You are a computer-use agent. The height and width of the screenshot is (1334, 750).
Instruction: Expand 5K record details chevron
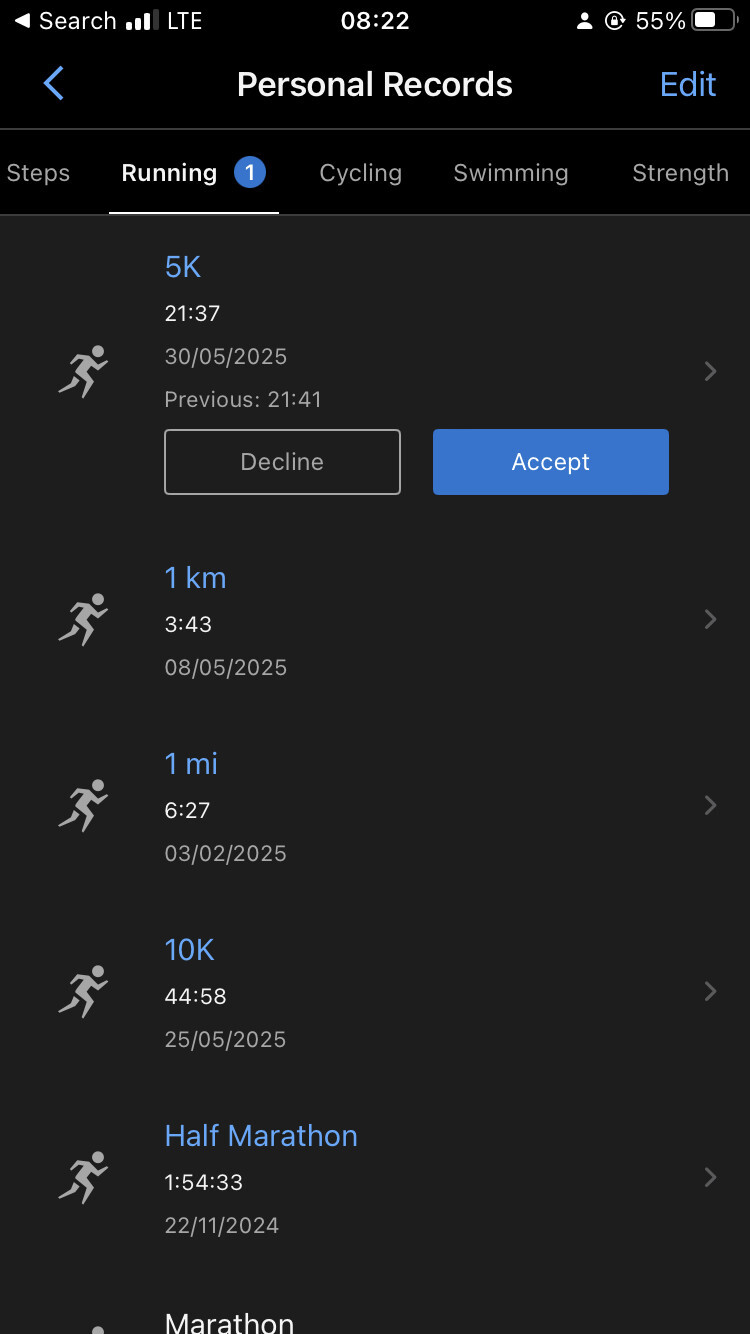710,372
